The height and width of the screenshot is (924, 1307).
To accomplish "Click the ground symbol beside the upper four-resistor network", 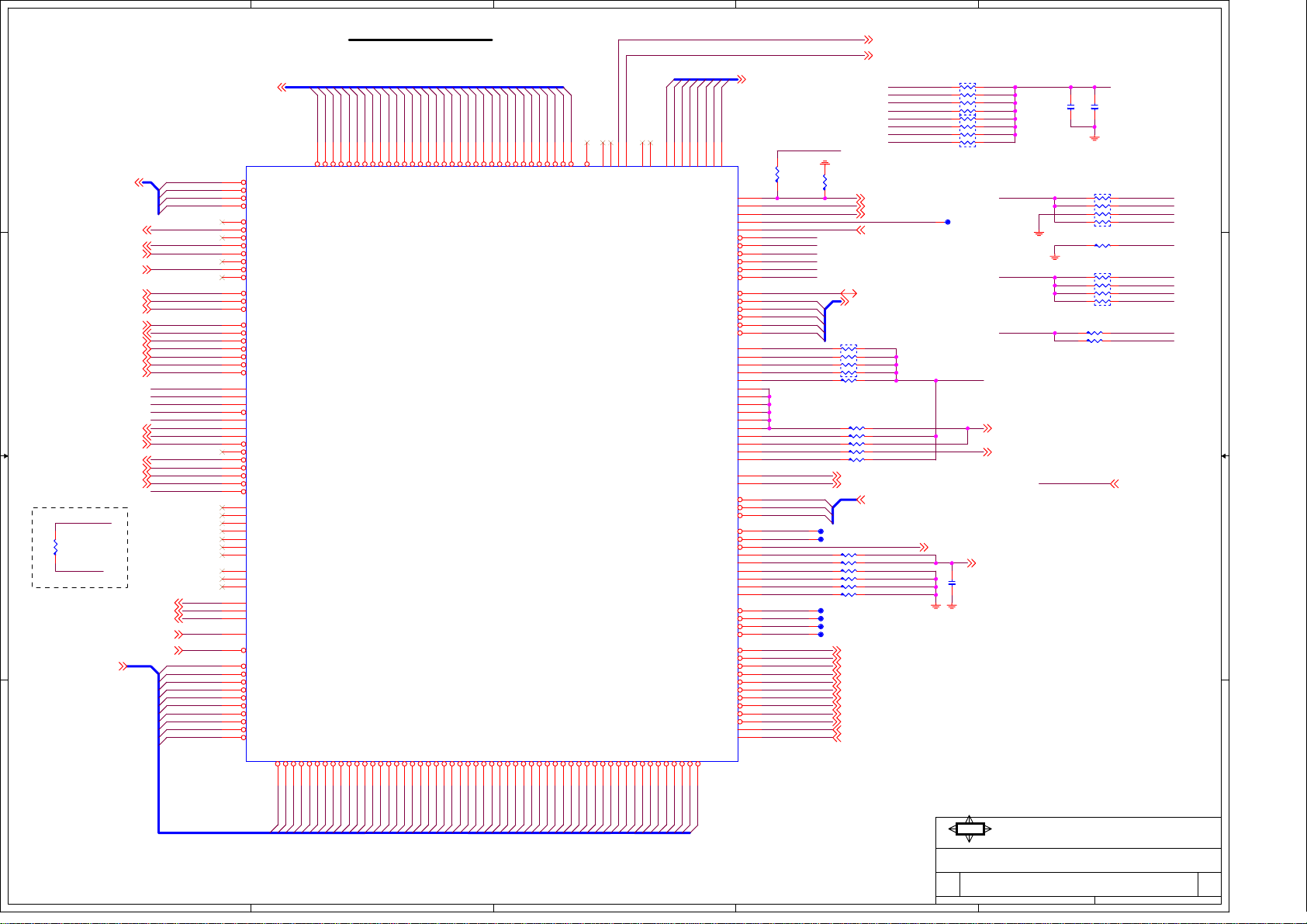I will pos(1039,232).
